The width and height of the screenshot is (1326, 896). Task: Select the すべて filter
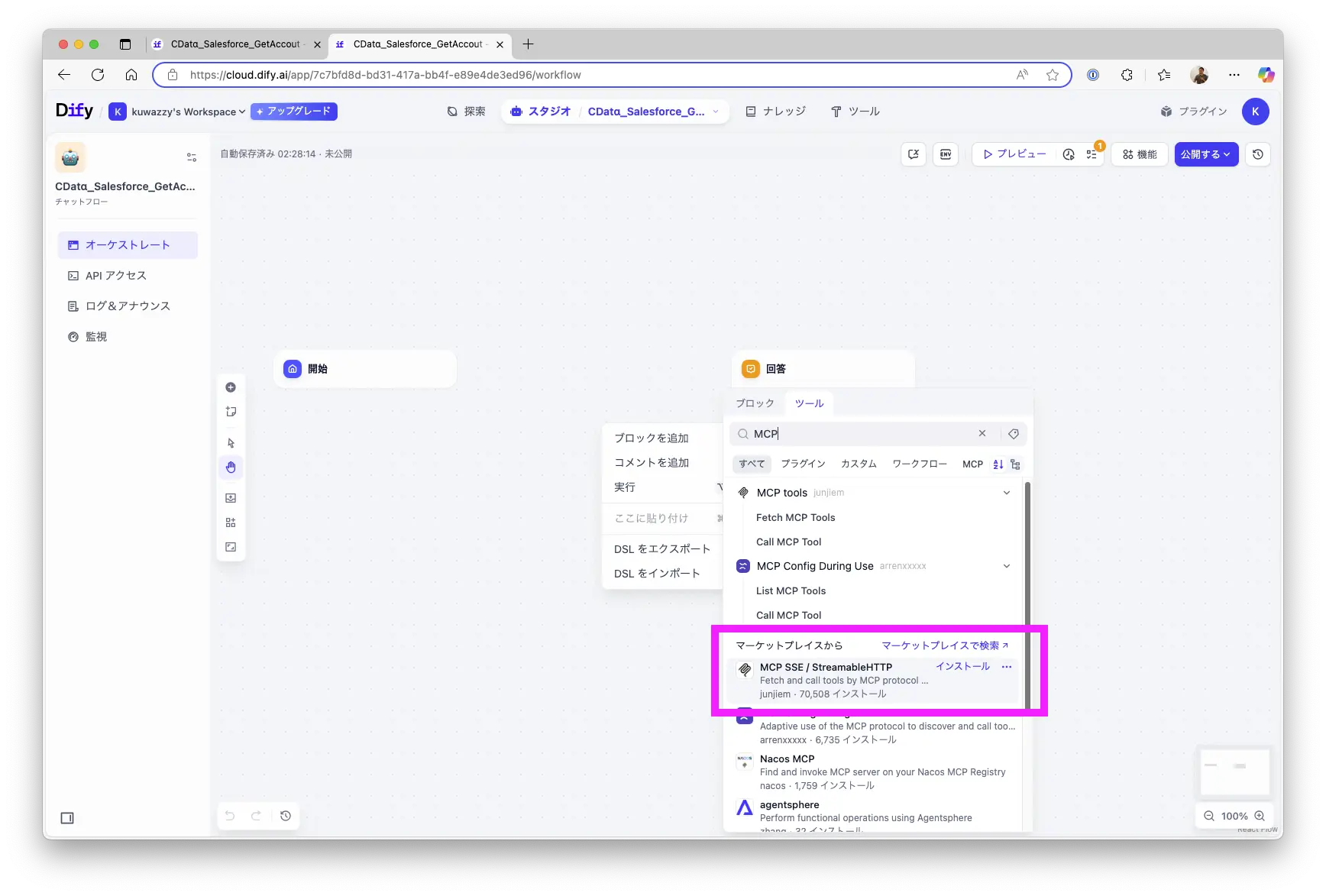click(752, 464)
